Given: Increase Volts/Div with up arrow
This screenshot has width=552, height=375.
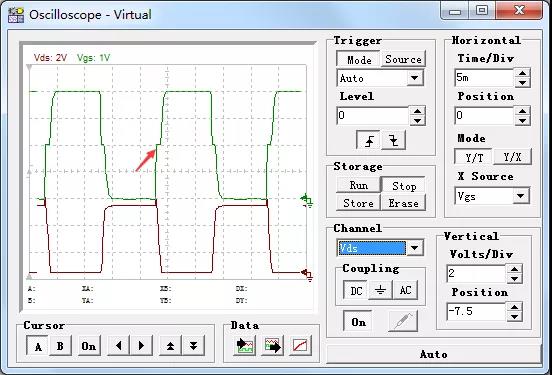Looking at the screenshot, I should pos(514,269).
